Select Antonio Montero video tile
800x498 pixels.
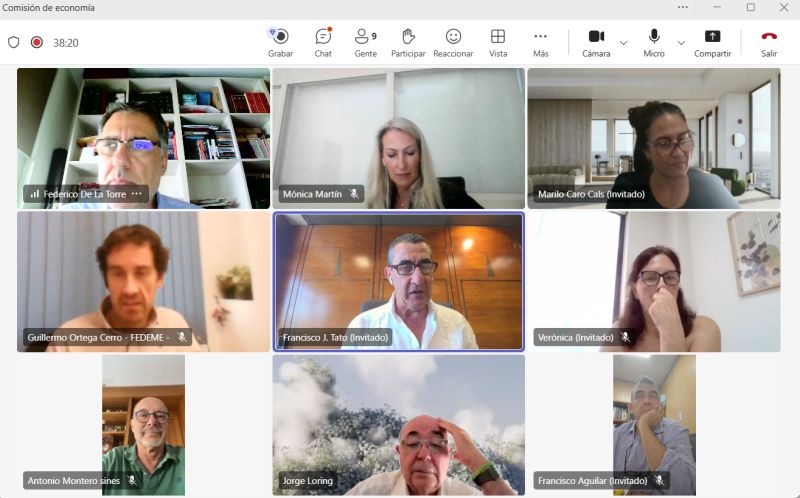[143, 425]
